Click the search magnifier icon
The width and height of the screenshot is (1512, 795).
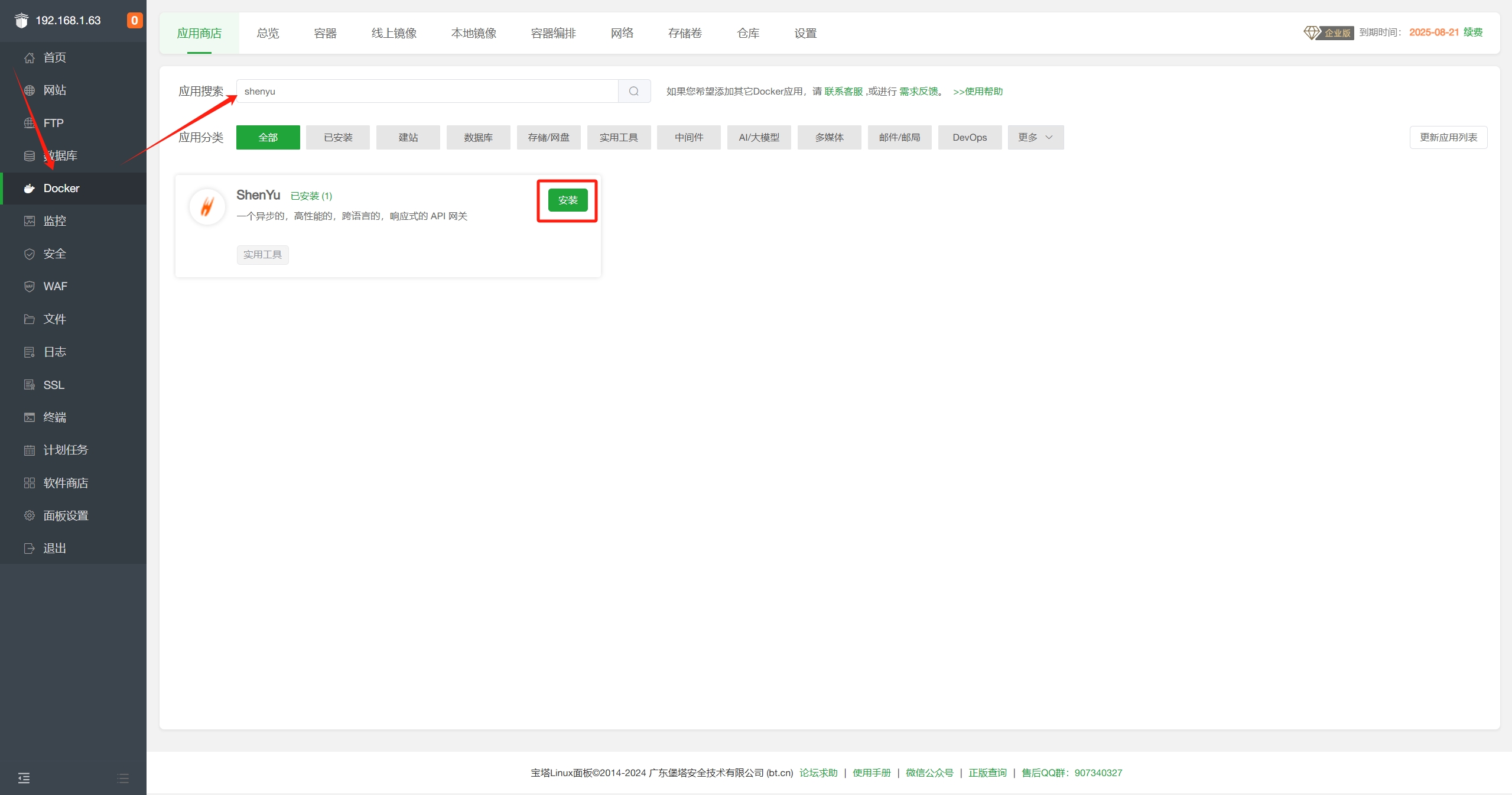pos(633,91)
